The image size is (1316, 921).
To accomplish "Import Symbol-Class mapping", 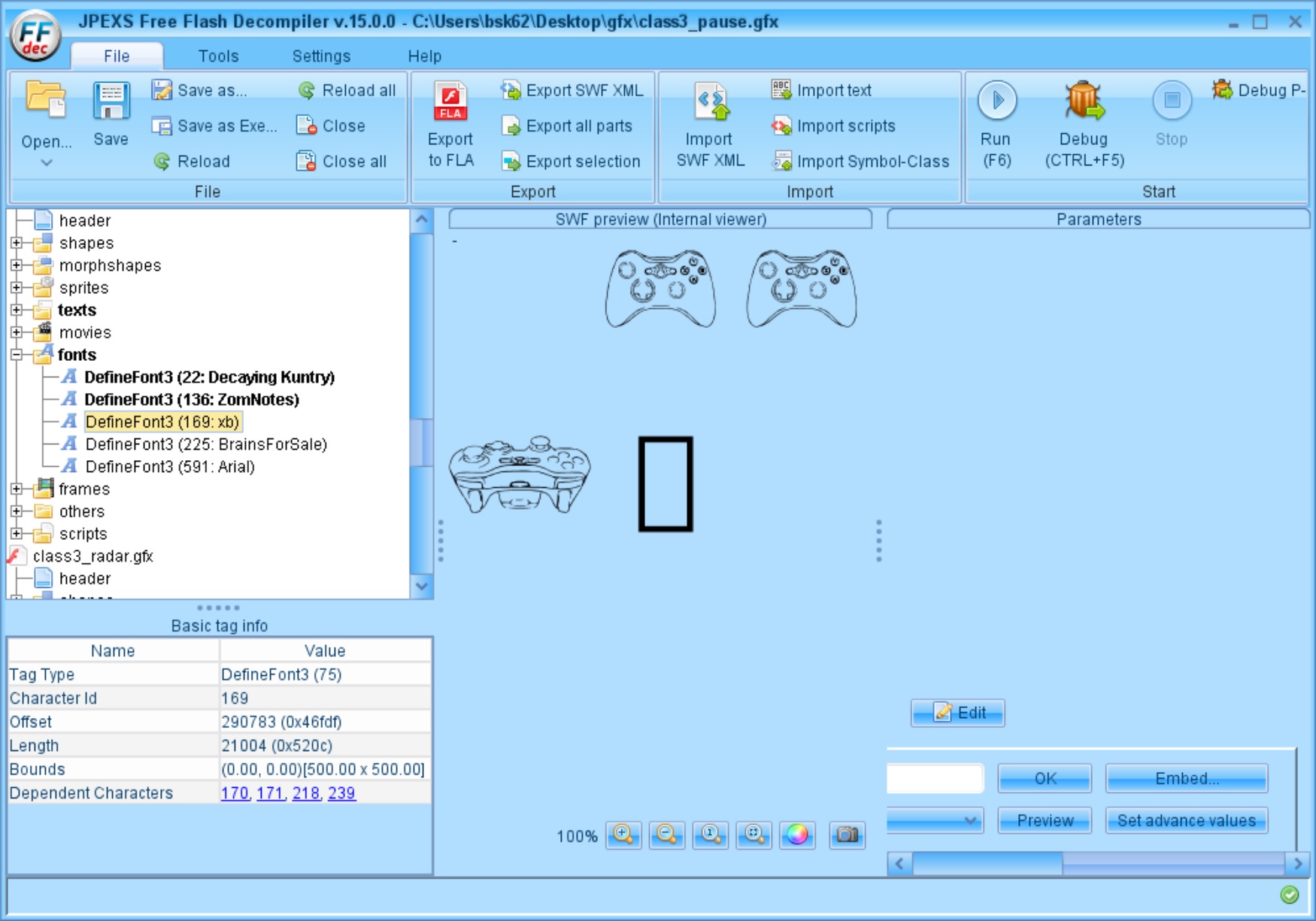I will 860,161.
